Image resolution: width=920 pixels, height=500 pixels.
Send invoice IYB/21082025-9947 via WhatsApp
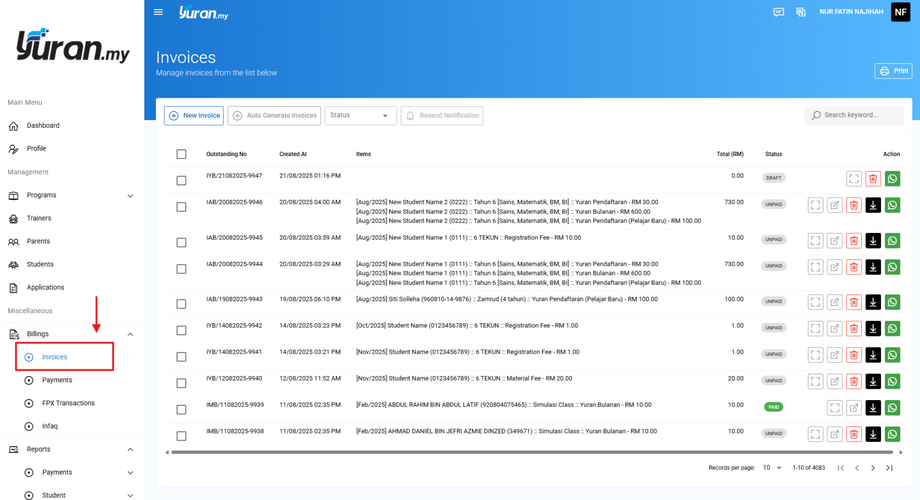pos(892,178)
